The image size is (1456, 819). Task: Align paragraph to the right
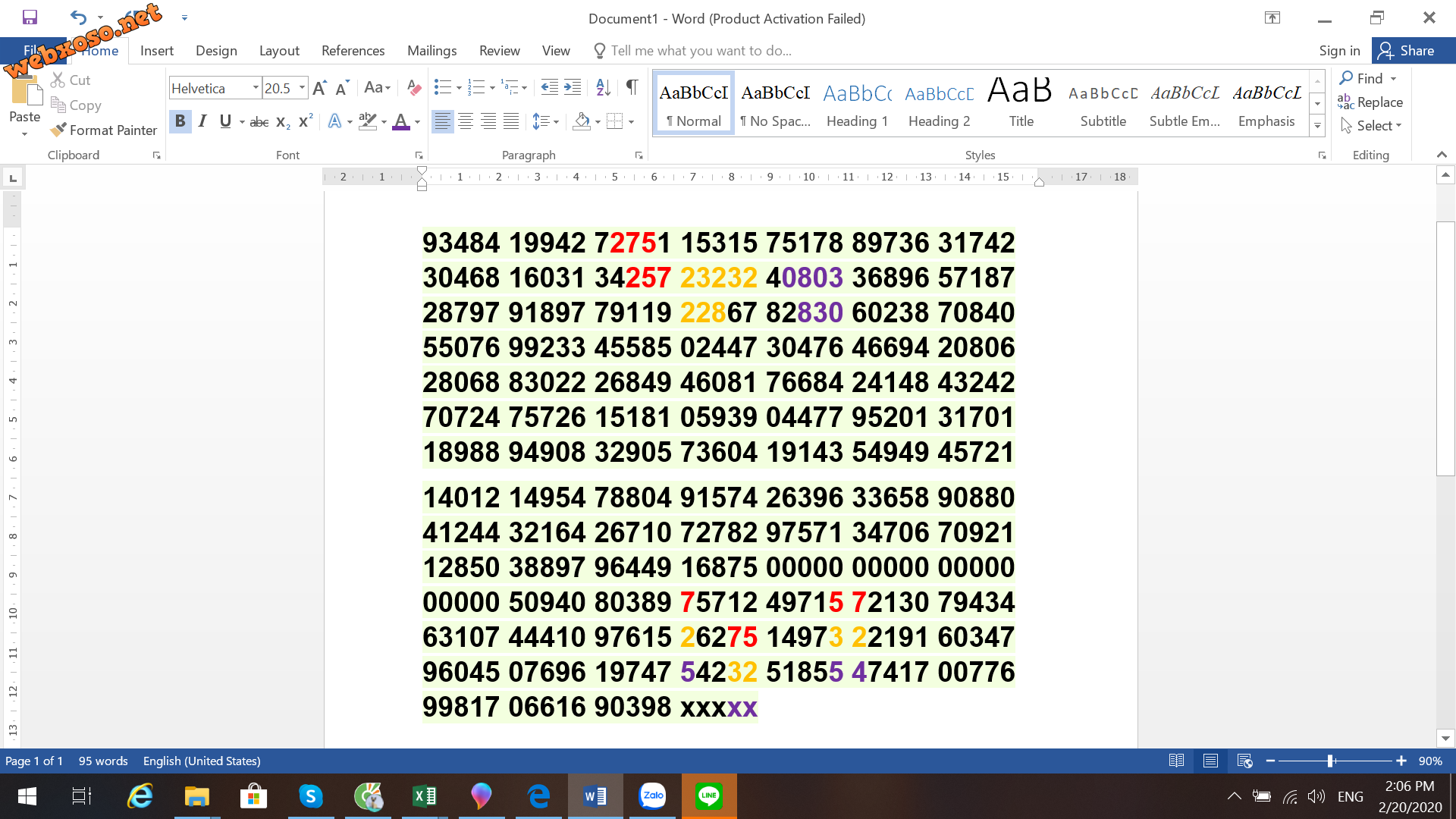tap(488, 121)
